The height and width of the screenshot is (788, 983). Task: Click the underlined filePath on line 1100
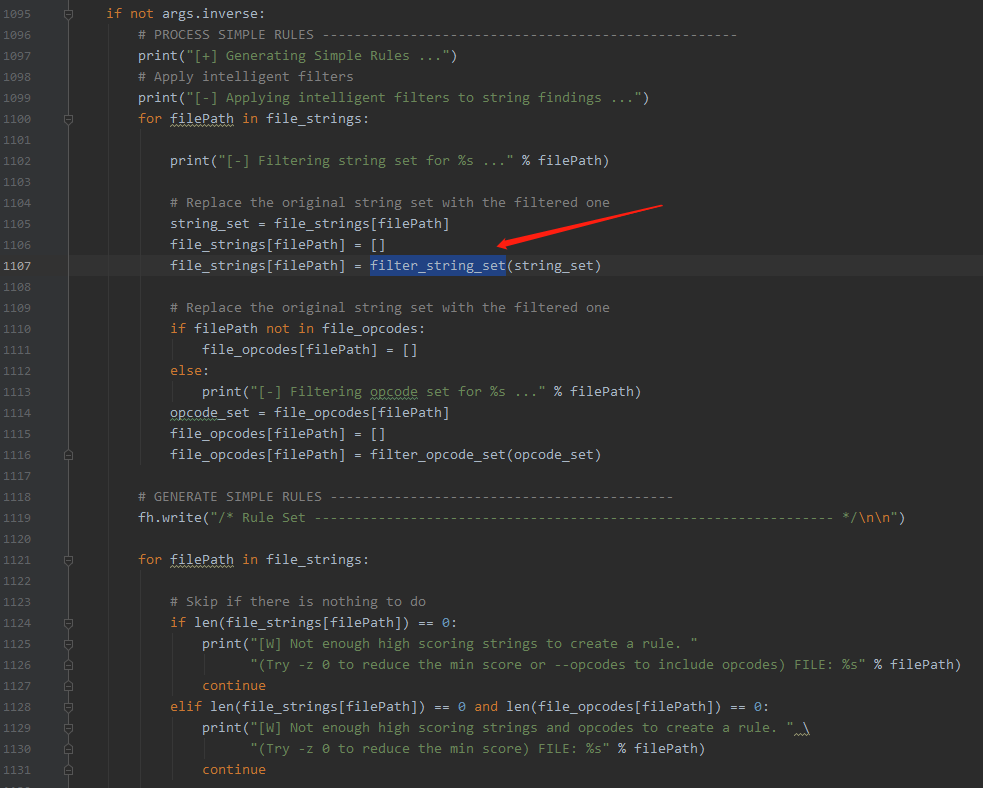coord(202,118)
